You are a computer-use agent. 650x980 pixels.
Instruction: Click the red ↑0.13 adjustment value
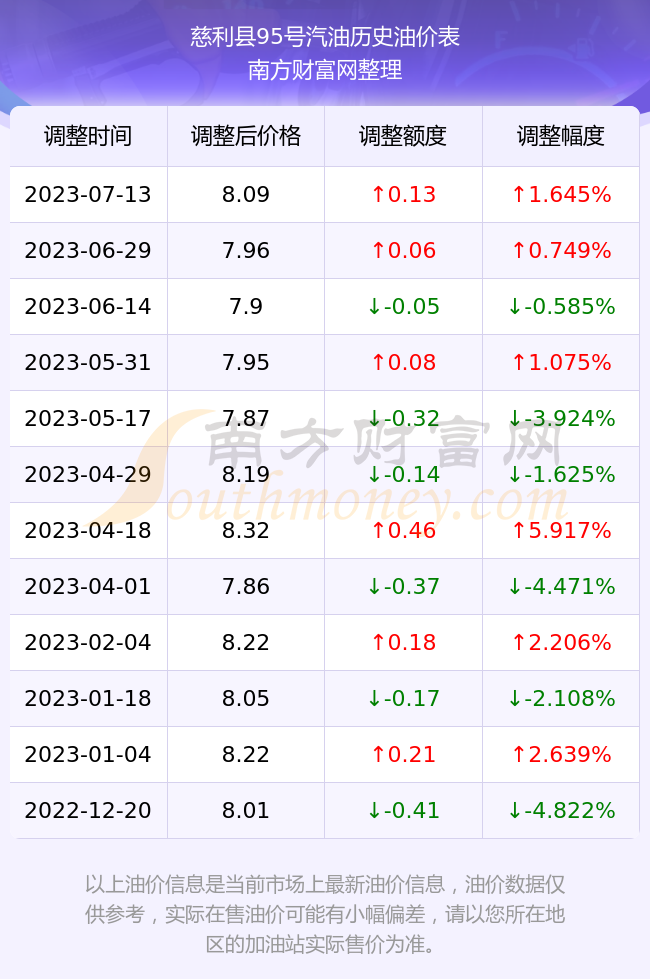point(403,194)
